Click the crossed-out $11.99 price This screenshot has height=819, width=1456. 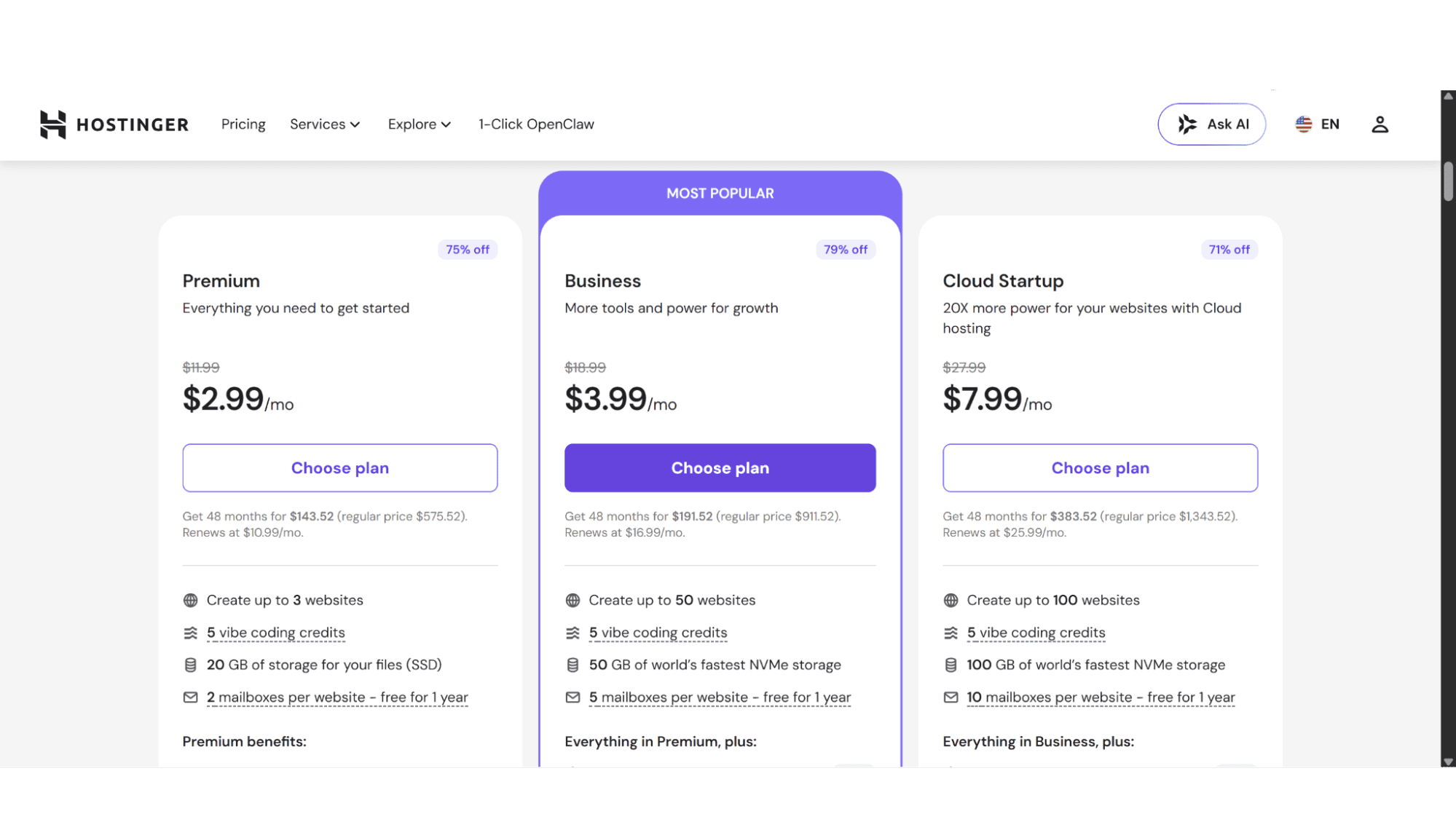tap(201, 368)
